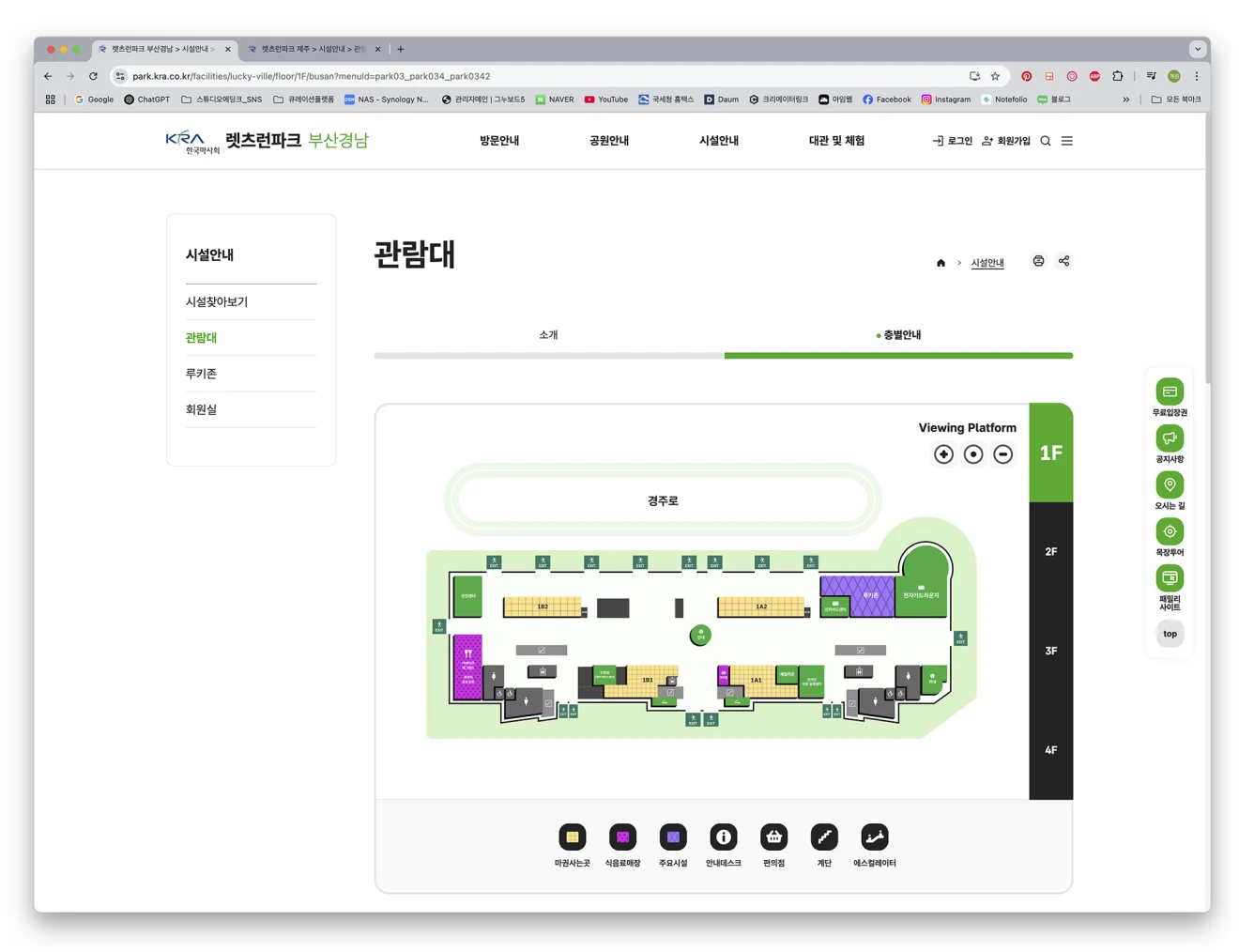
Task: Reload the browser page
Action: click(x=93, y=76)
